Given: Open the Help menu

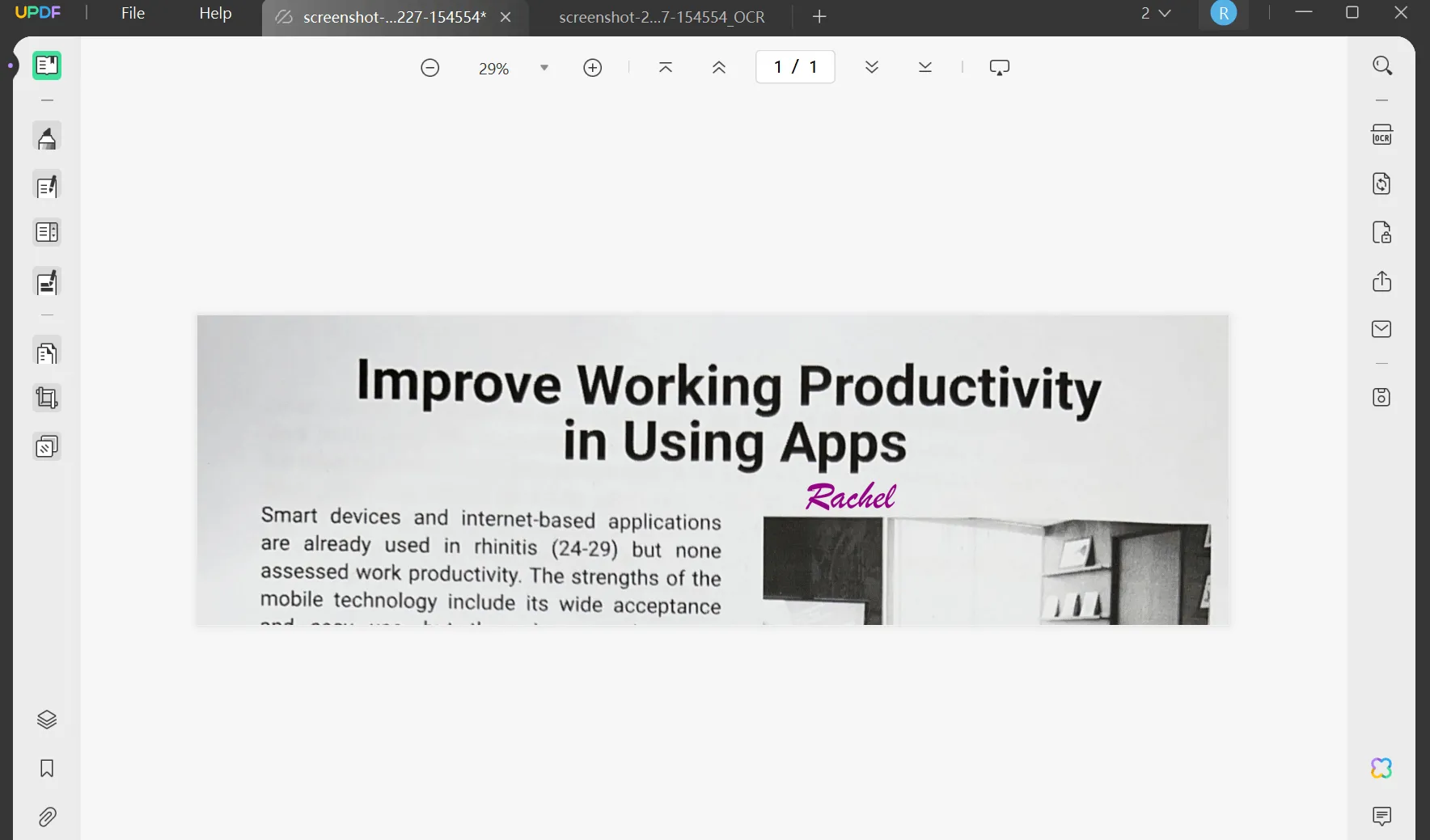Looking at the screenshot, I should pyautogui.click(x=214, y=13).
